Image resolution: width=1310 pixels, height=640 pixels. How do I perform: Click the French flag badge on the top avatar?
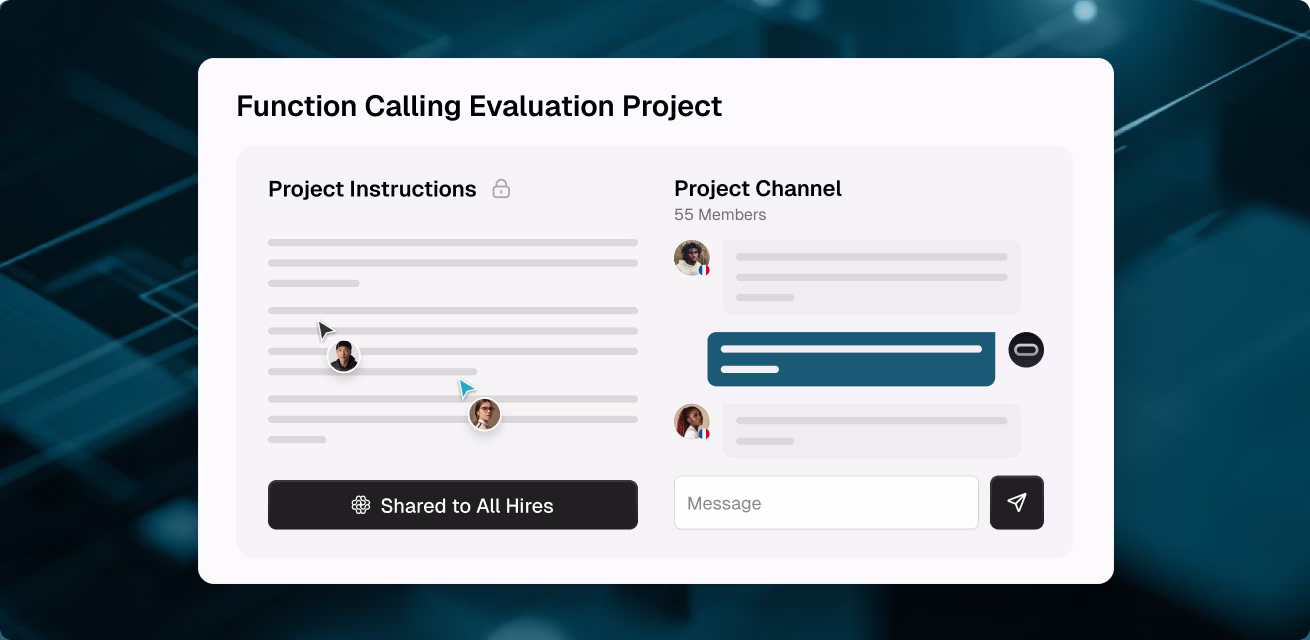click(707, 269)
